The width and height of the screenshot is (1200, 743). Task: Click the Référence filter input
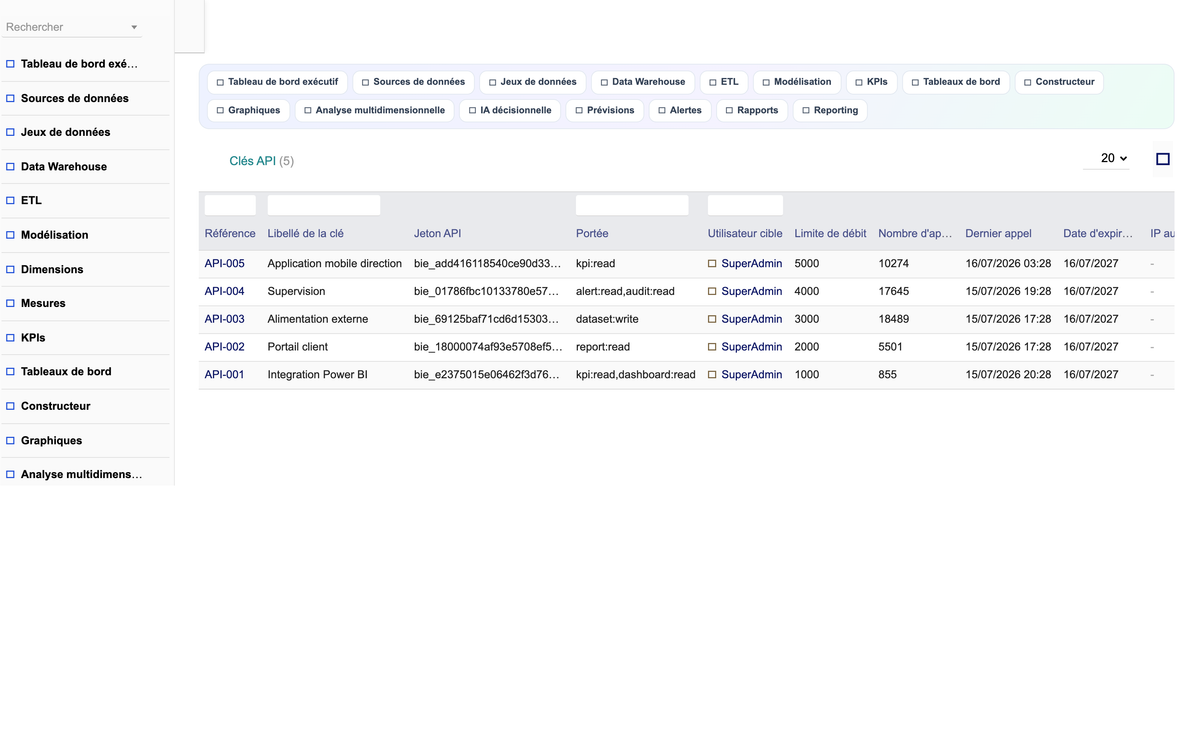point(230,205)
